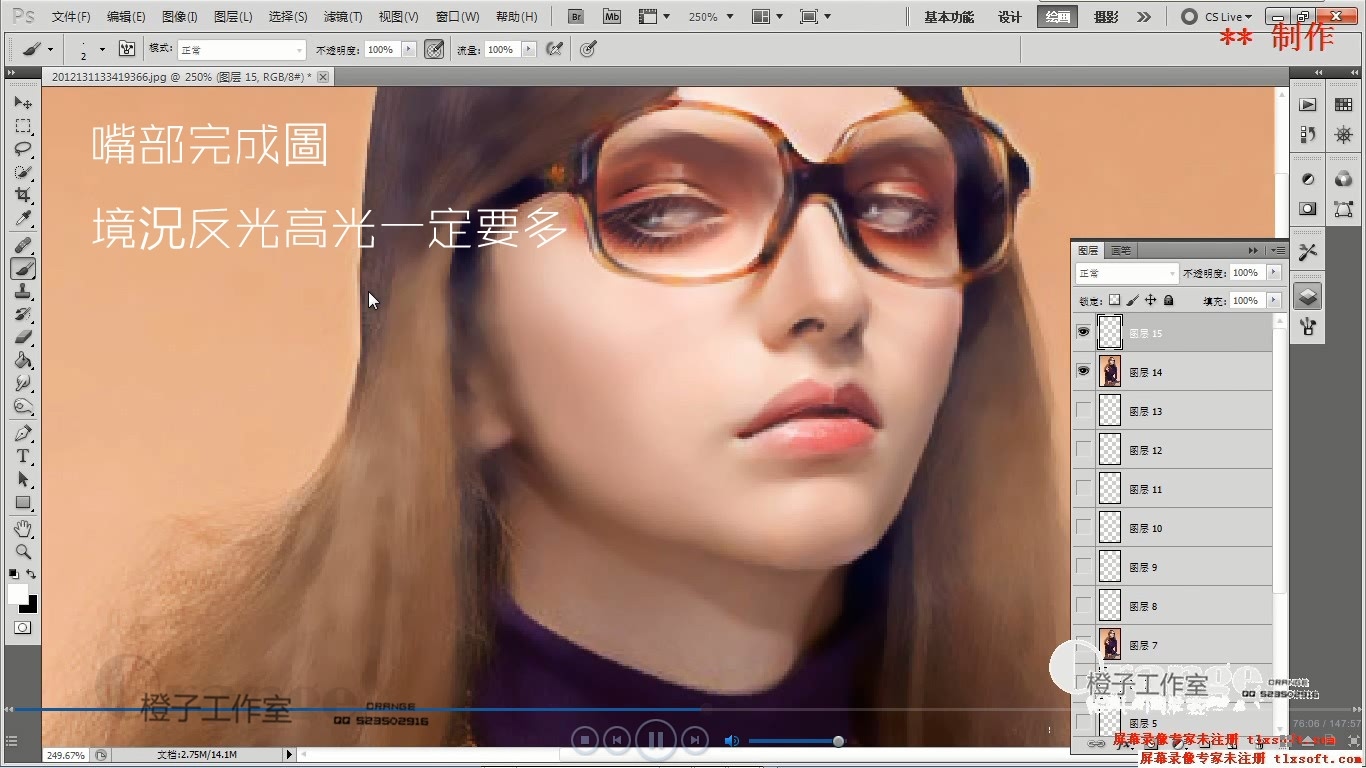The image size is (1366, 768).
Task: Select the Eraser tool
Action: pos(23,337)
